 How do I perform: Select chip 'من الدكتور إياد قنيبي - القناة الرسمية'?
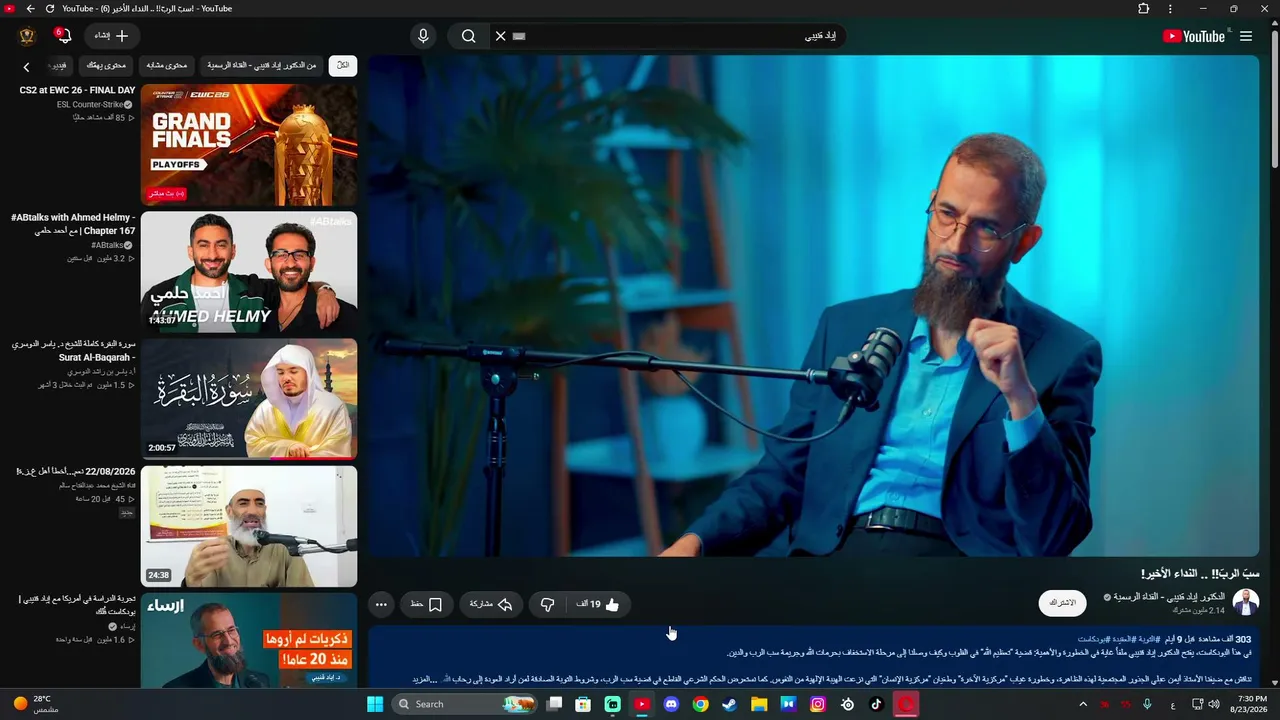pyautogui.click(x=261, y=66)
